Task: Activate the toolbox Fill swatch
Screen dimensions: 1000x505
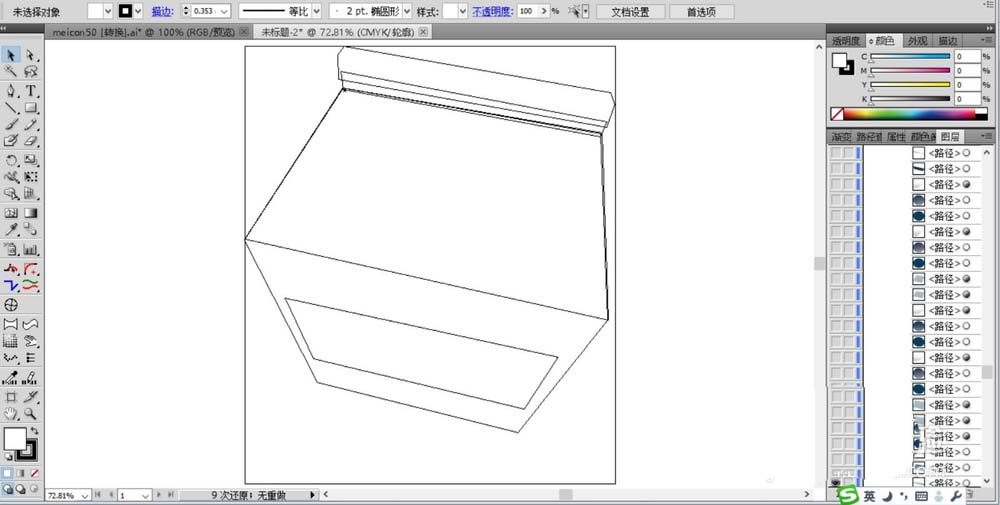Action: [15, 439]
